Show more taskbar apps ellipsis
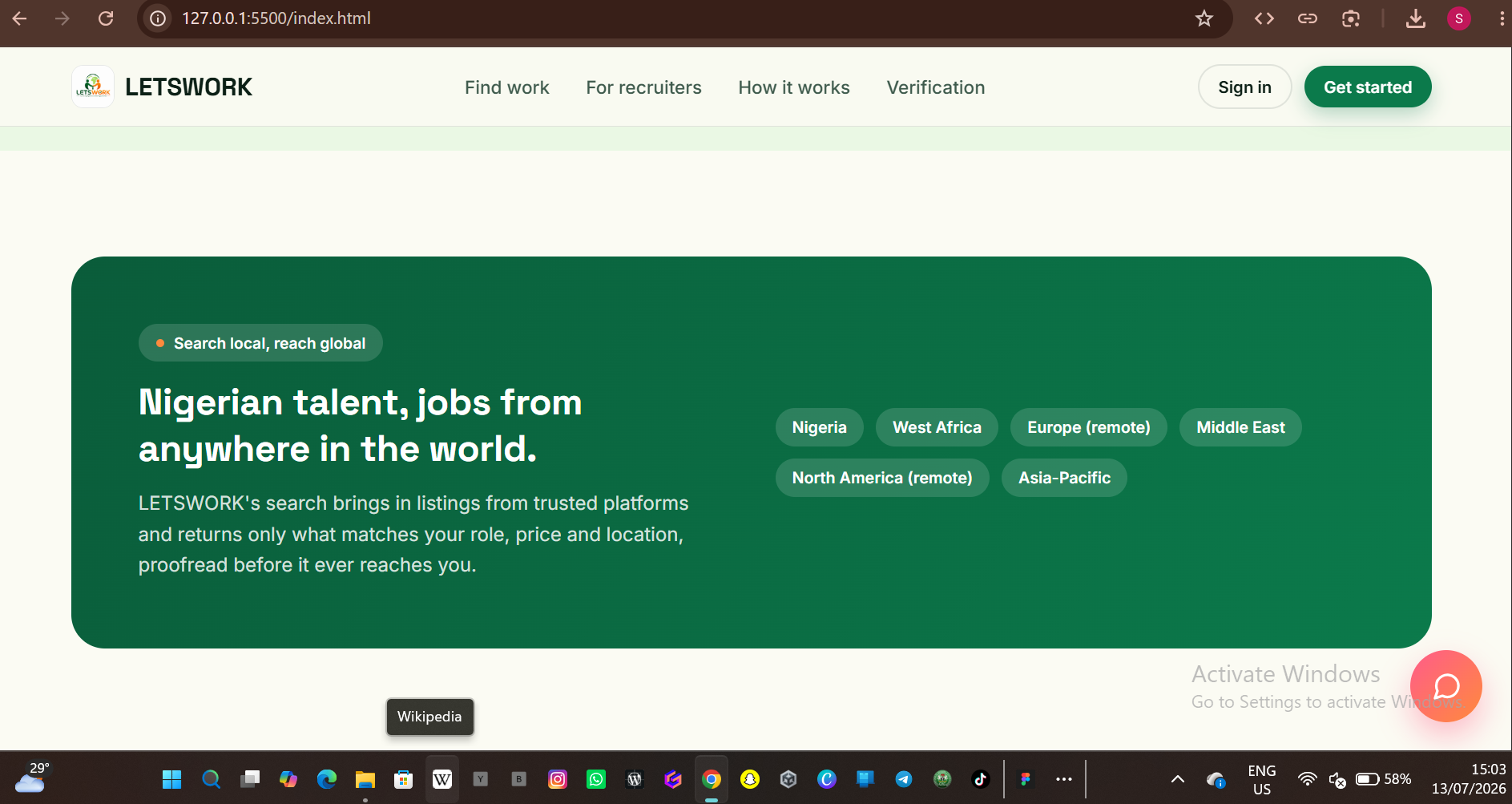 coord(1064,779)
